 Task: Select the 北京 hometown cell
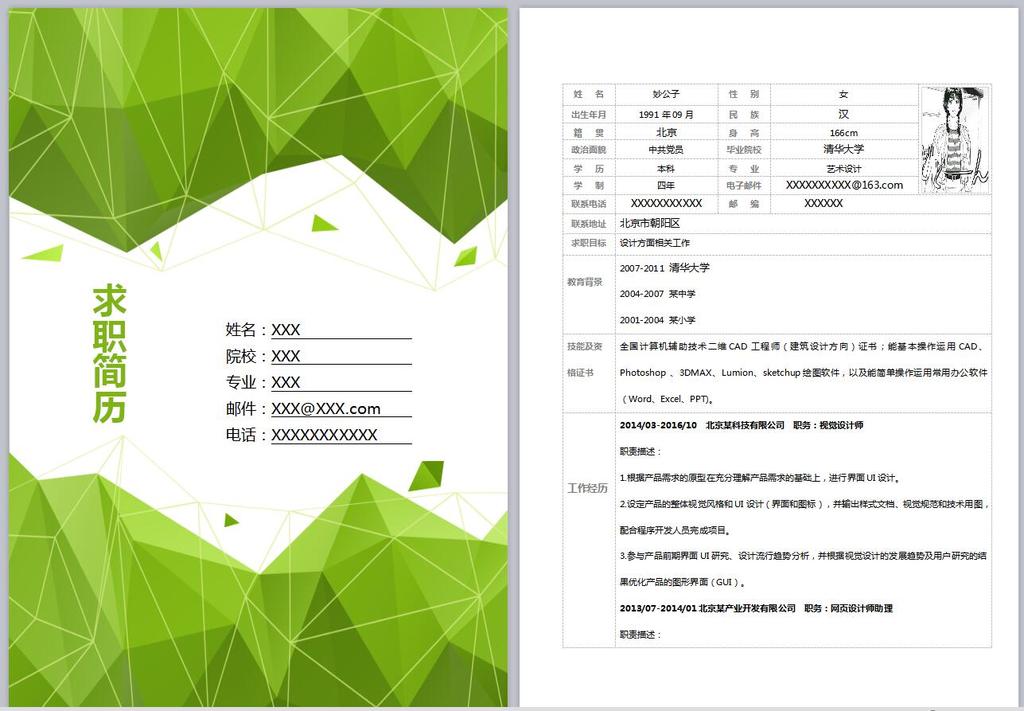[x=666, y=133]
